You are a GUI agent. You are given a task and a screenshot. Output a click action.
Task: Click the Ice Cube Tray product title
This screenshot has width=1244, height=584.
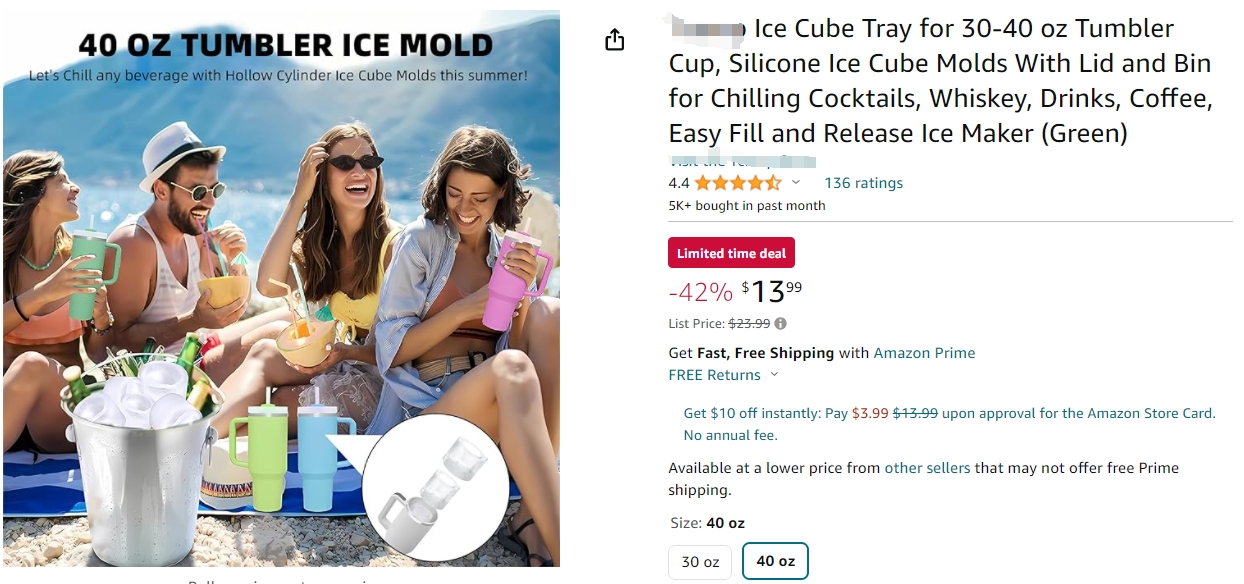tap(940, 81)
